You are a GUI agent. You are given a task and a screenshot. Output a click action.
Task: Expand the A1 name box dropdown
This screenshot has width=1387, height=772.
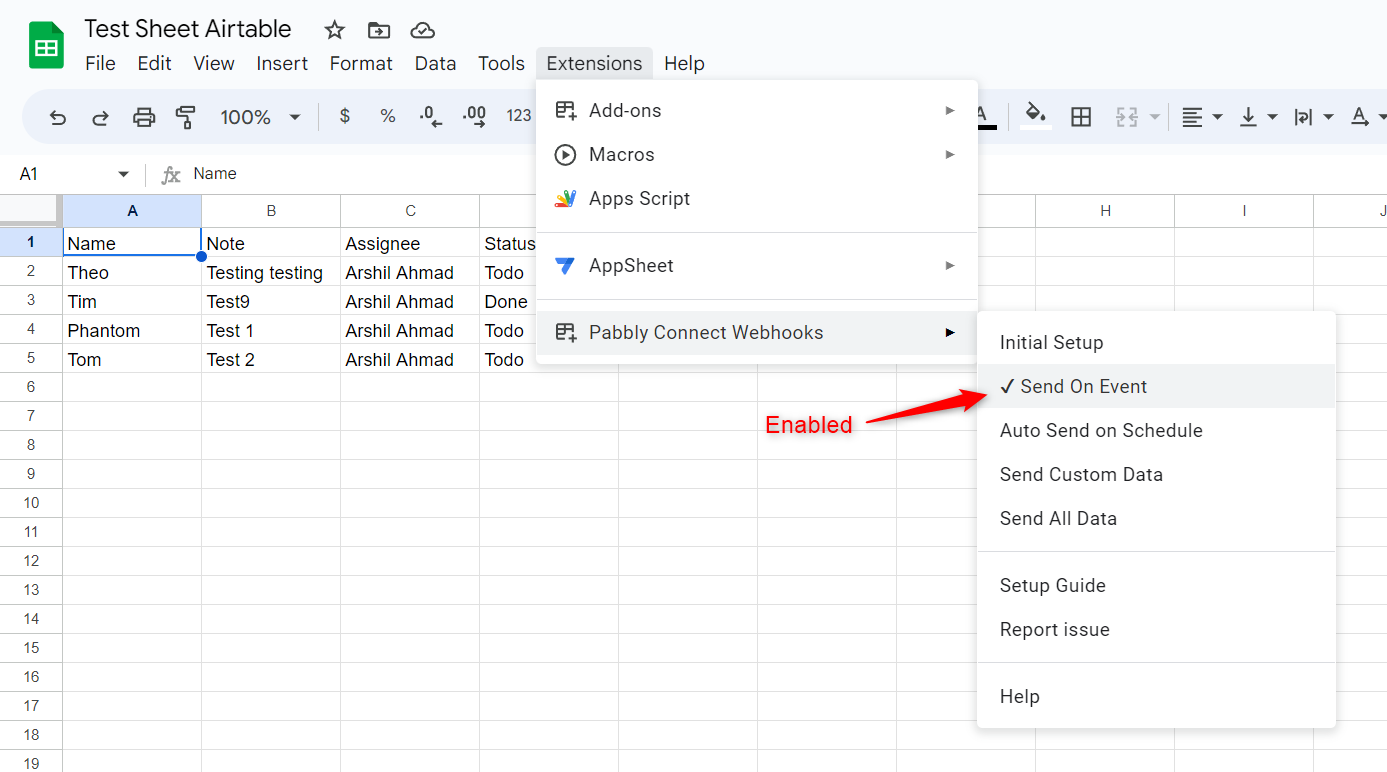click(x=123, y=174)
